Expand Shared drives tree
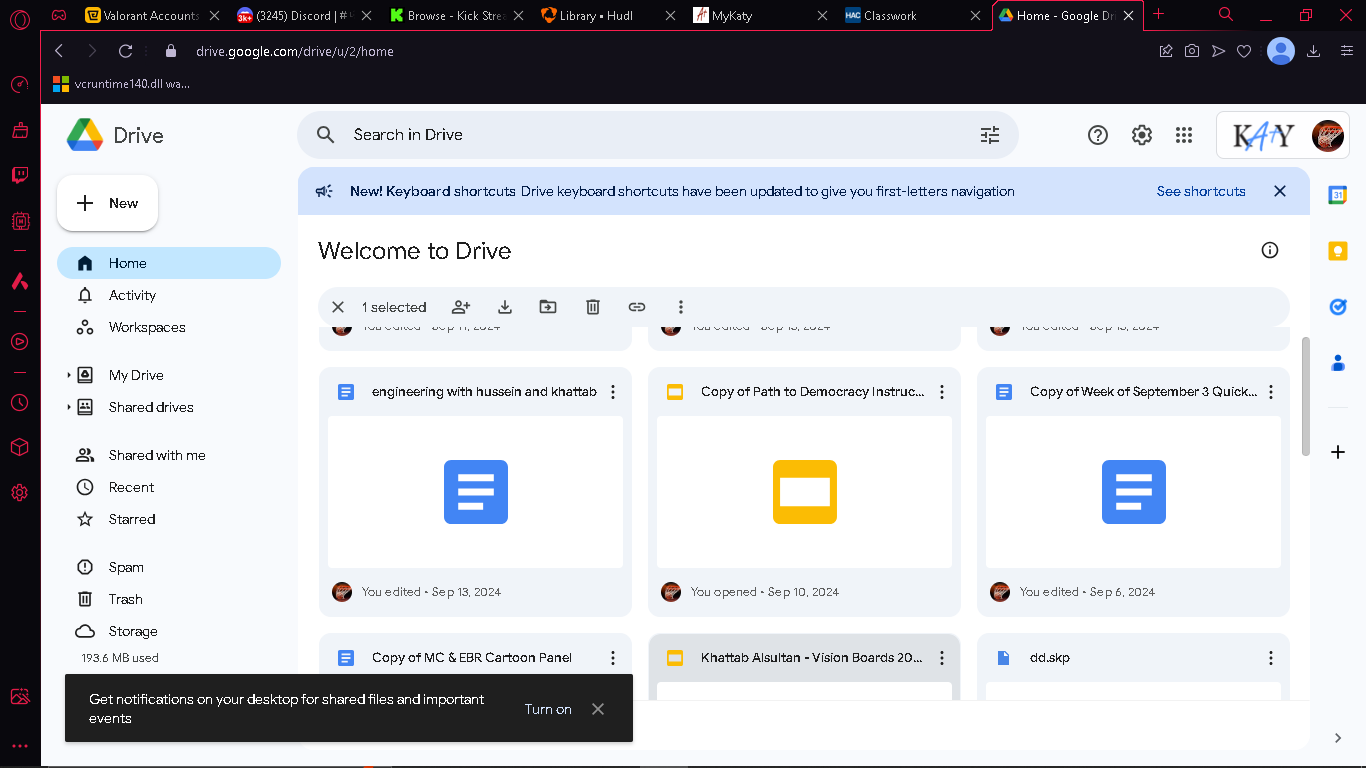 point(69,407)
